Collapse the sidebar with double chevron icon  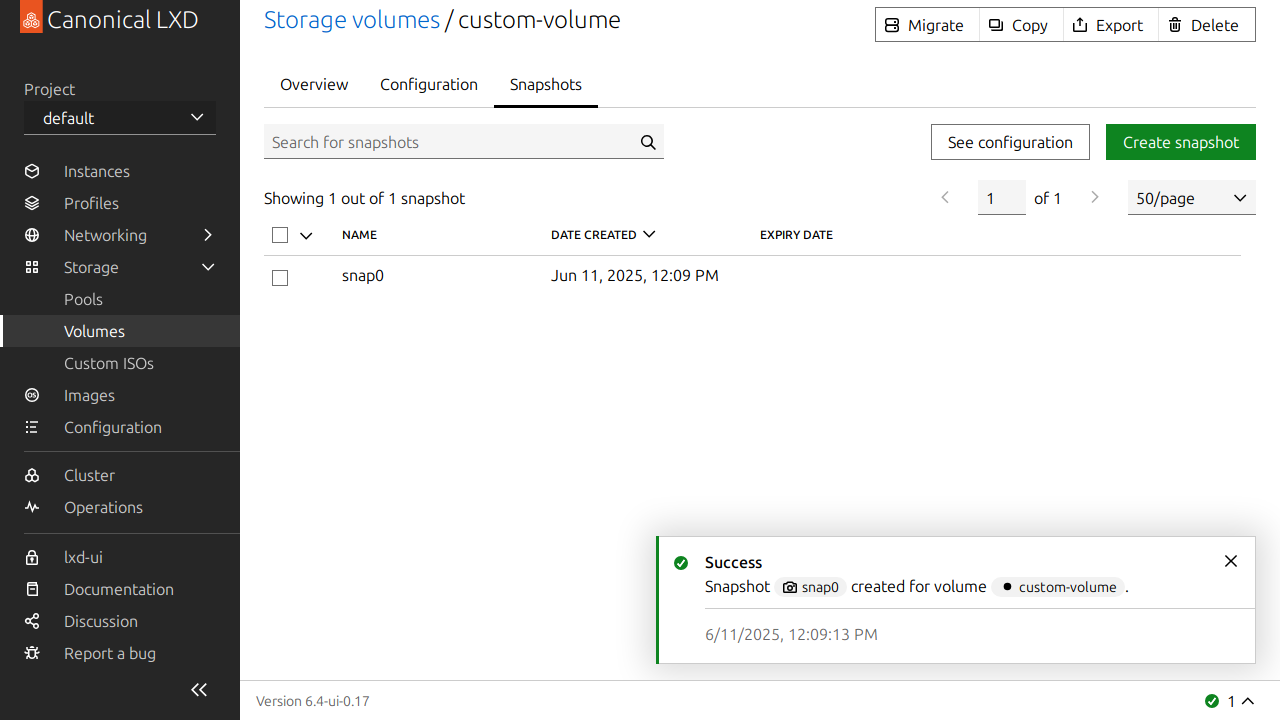199,689
